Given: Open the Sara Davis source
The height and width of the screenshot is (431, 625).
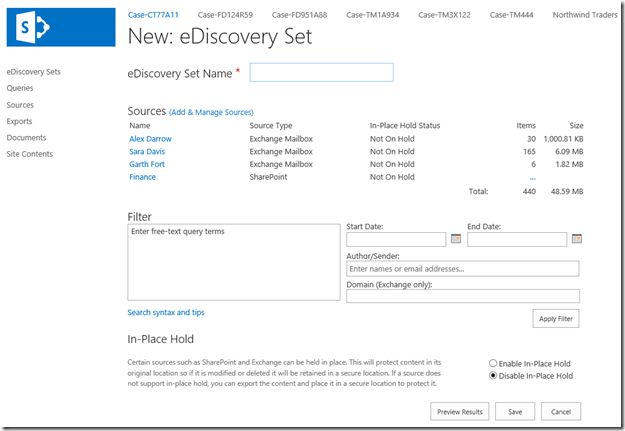Looking at the screenshot, I should coord(147,152).
